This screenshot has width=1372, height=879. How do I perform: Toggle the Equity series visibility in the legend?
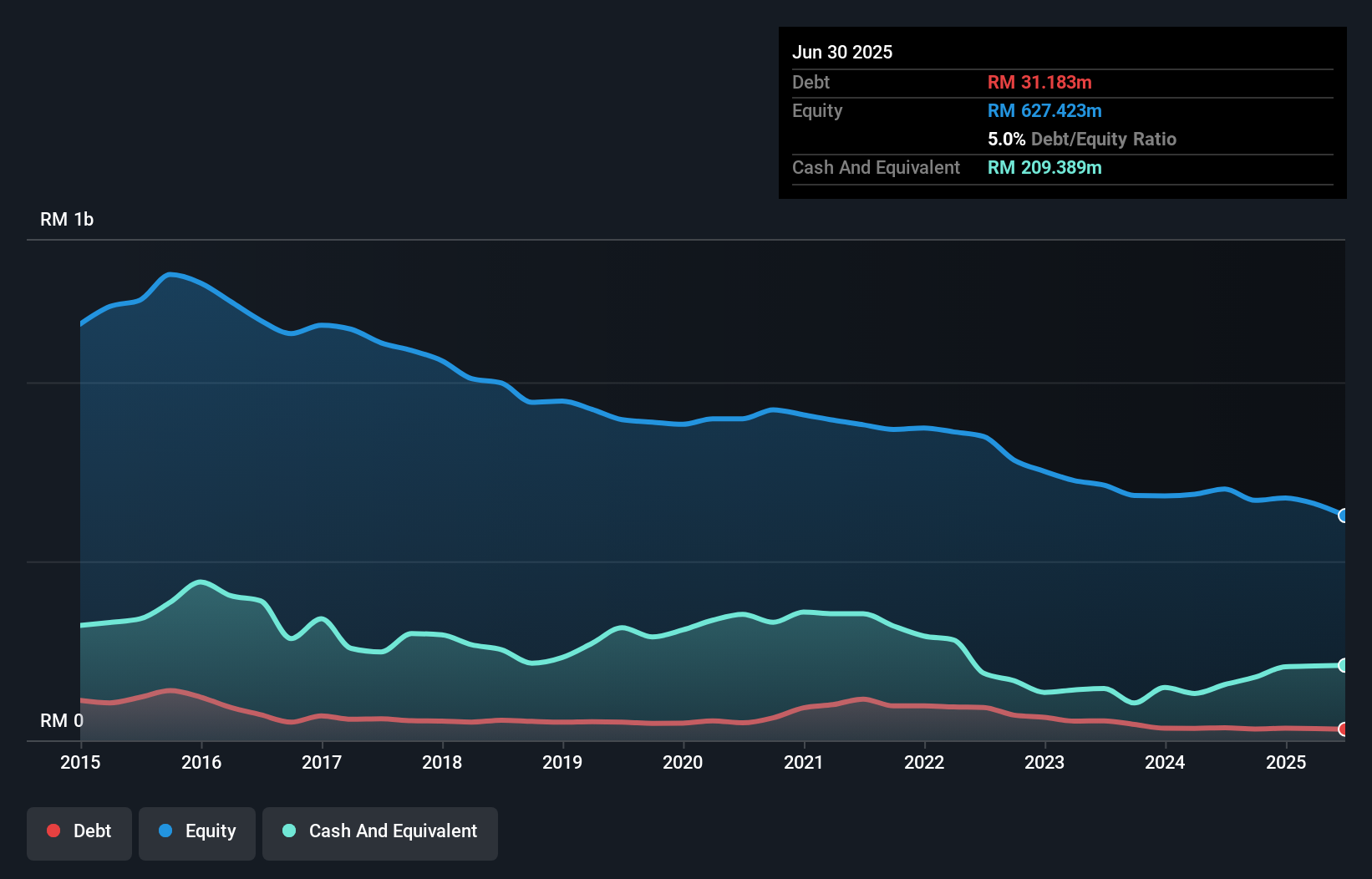click(196, 832)
